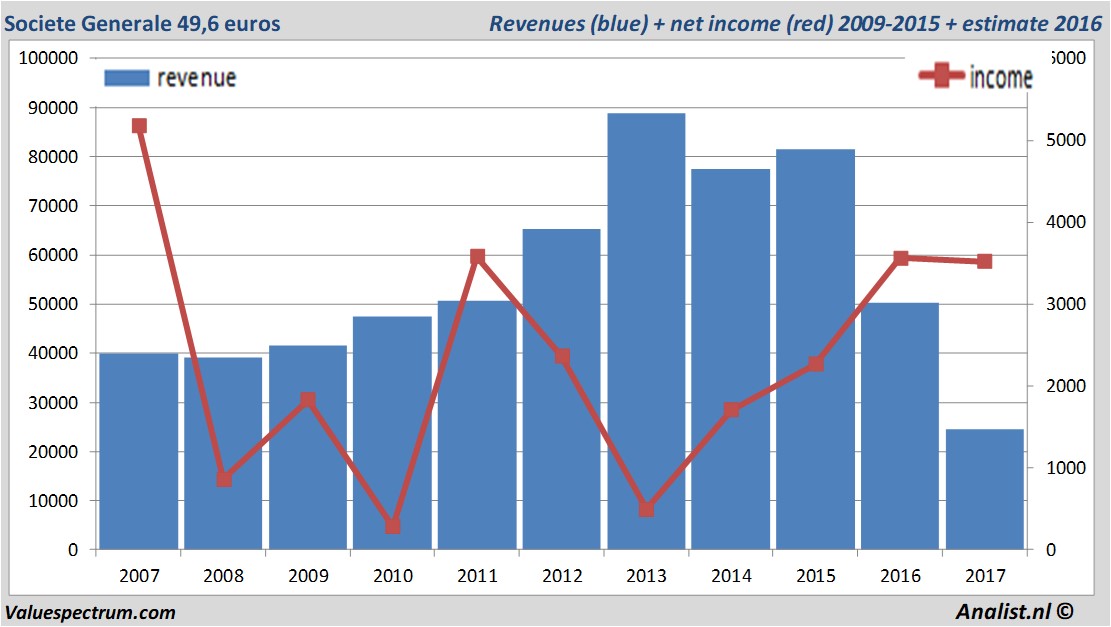Click the 10000 left axis label
1111x627 pixels.
(x=53, y=500)
